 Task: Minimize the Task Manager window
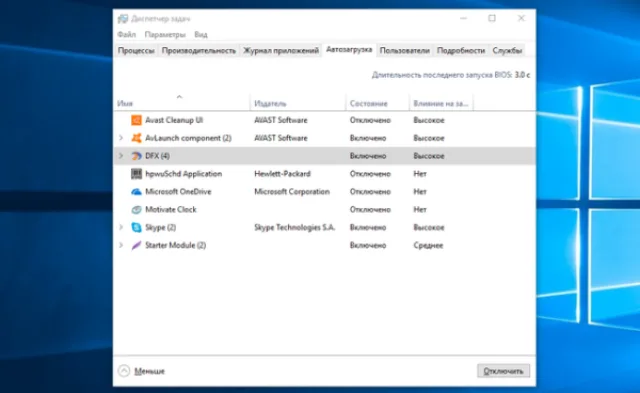(x=463, y=18)
